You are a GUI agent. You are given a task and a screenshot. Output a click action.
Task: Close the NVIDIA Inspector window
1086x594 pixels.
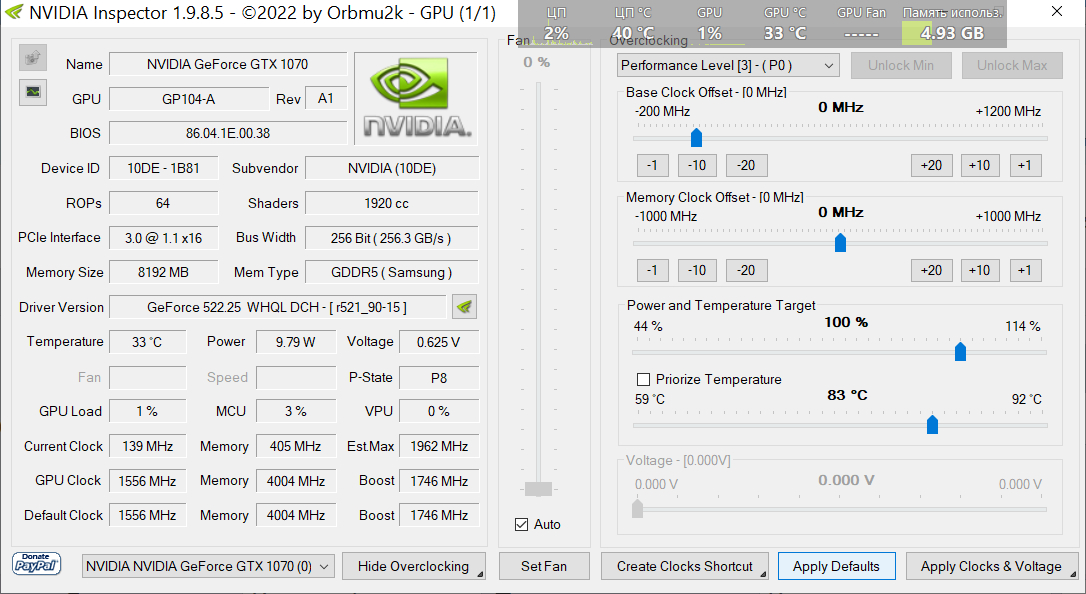[1057, 12]
